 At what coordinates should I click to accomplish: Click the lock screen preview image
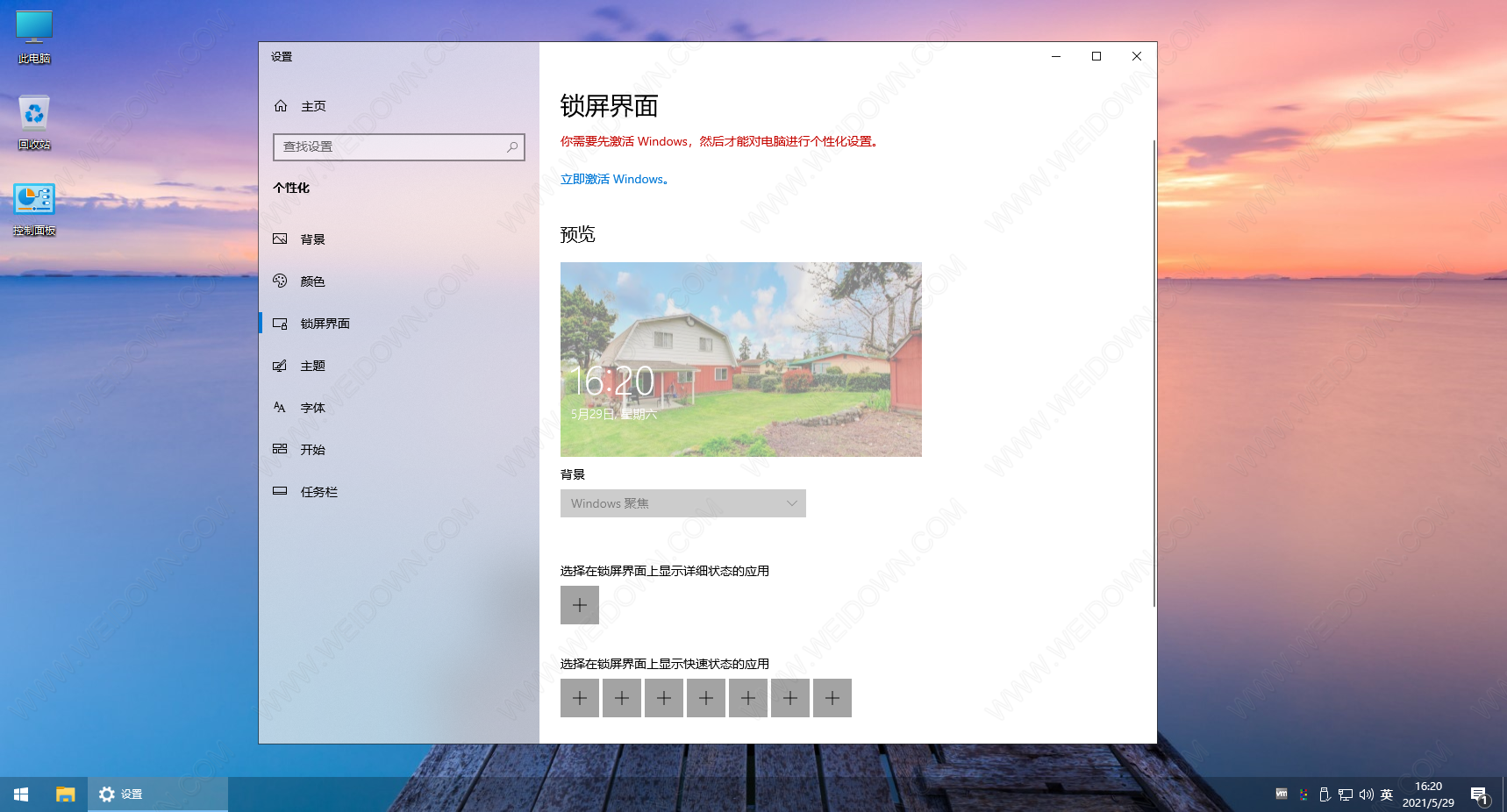741,360
